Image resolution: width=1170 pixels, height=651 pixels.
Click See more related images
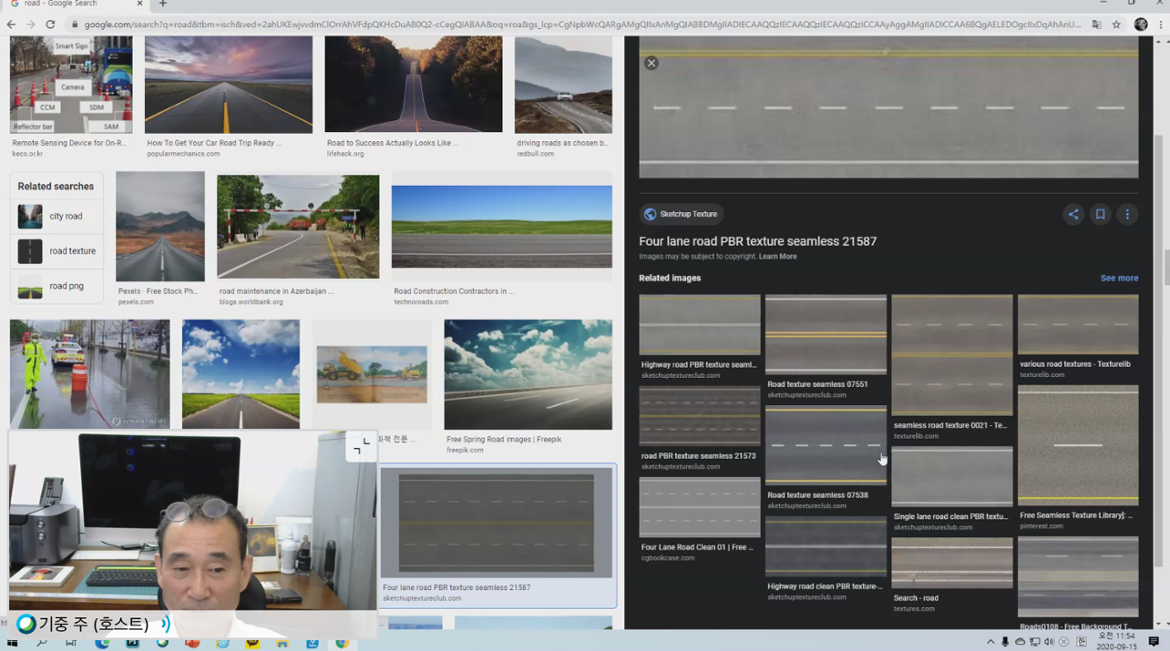point(1118,278)
